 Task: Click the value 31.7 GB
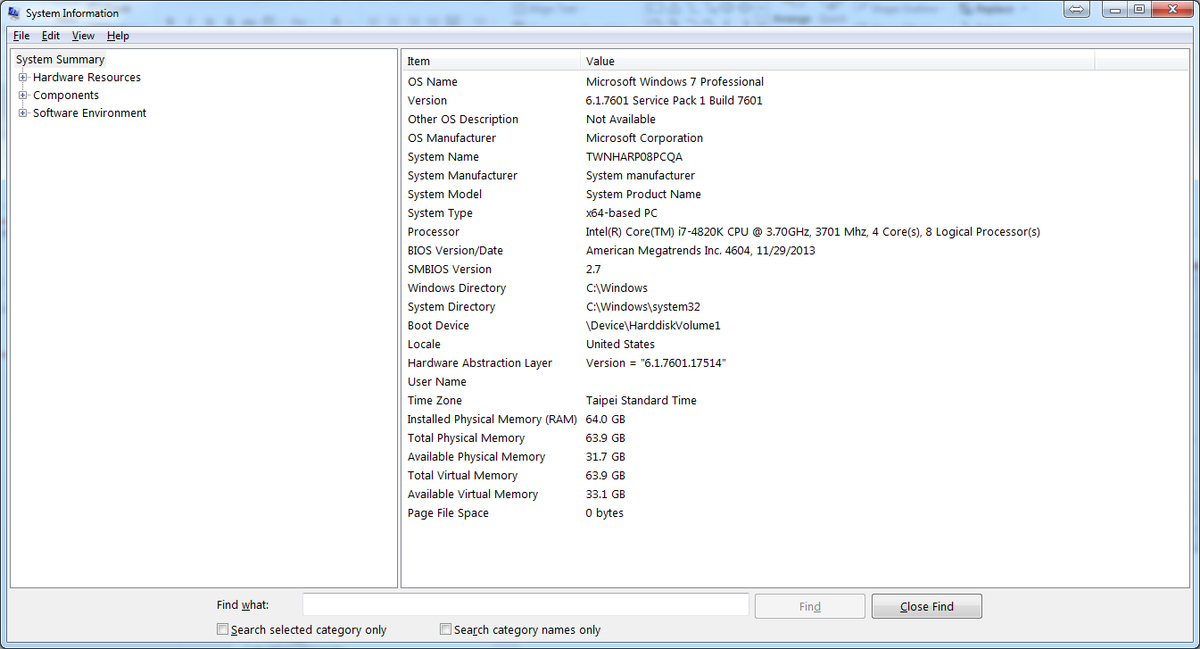[605, 457]
